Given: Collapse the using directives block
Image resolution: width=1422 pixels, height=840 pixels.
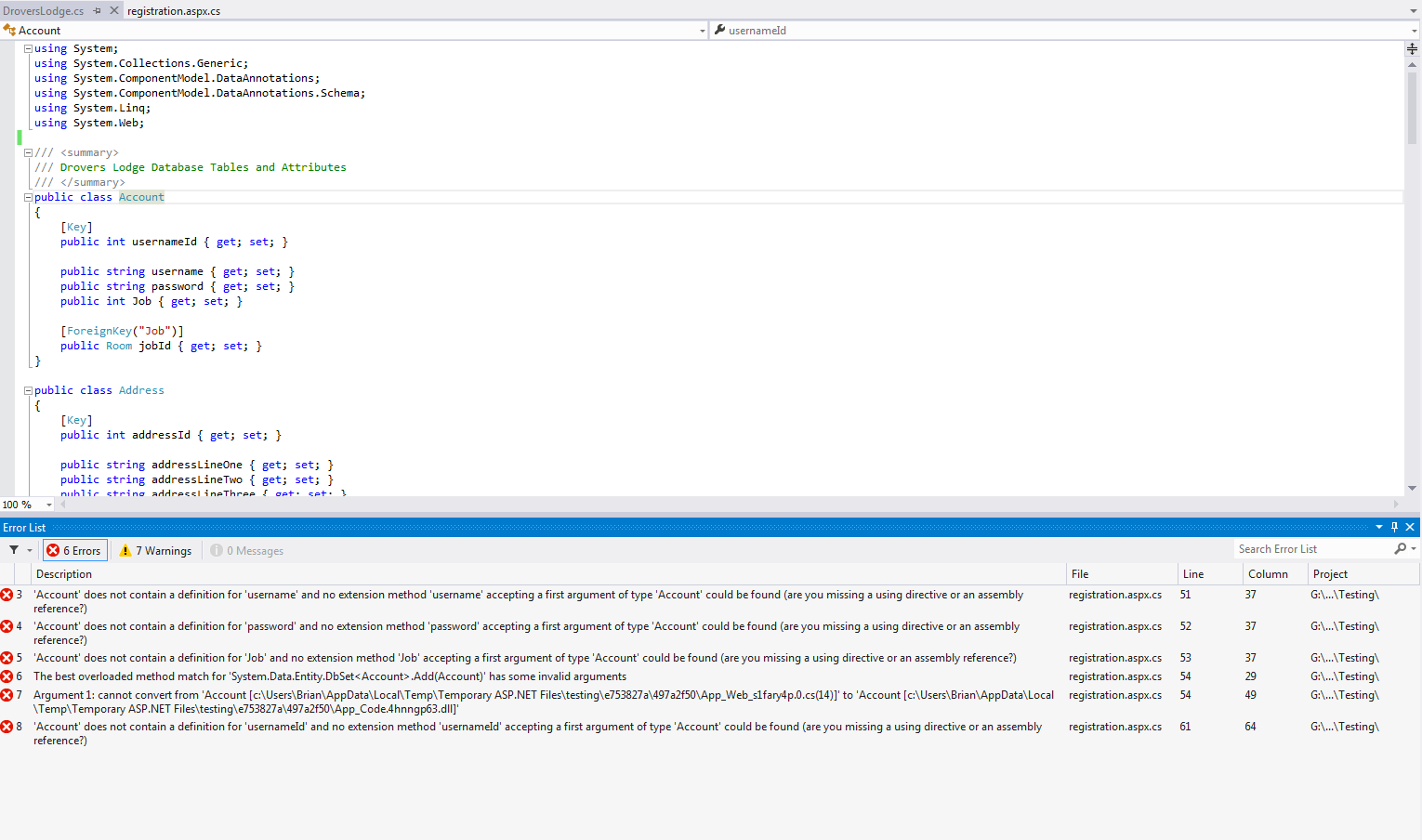Looking at the screenshot, I should click(x=28, y=48).
